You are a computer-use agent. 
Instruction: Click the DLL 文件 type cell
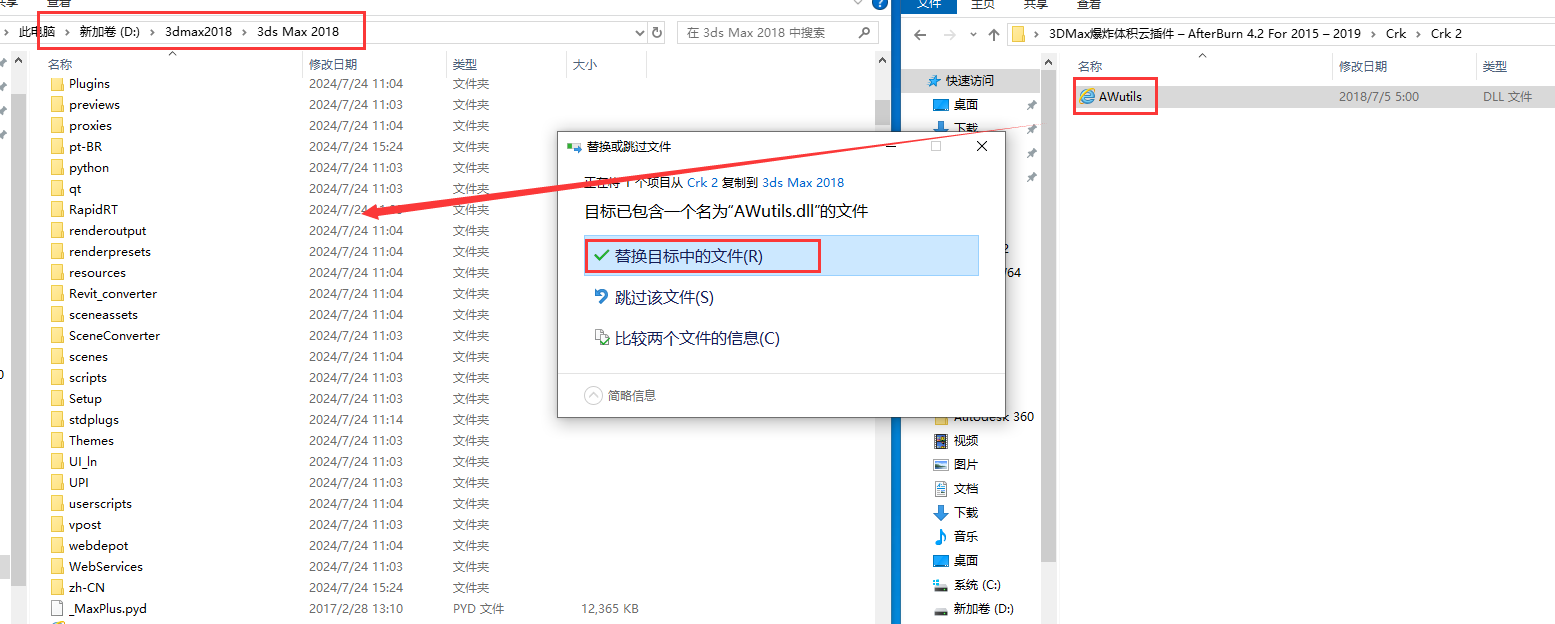1507,97
